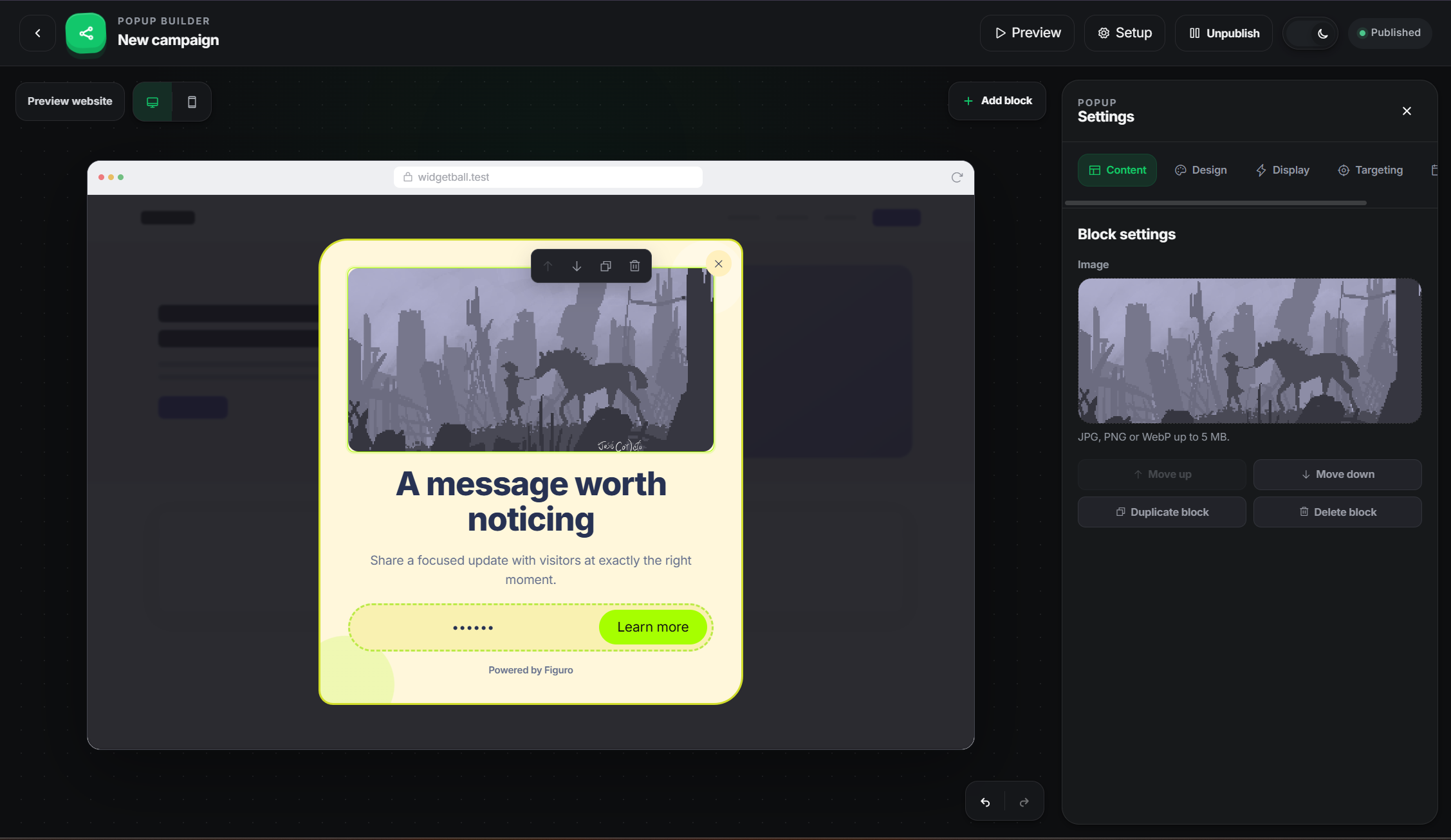Switch to the Display tab
Image resolution: width=1451 pixels, height=840 pixels.
1282,170
